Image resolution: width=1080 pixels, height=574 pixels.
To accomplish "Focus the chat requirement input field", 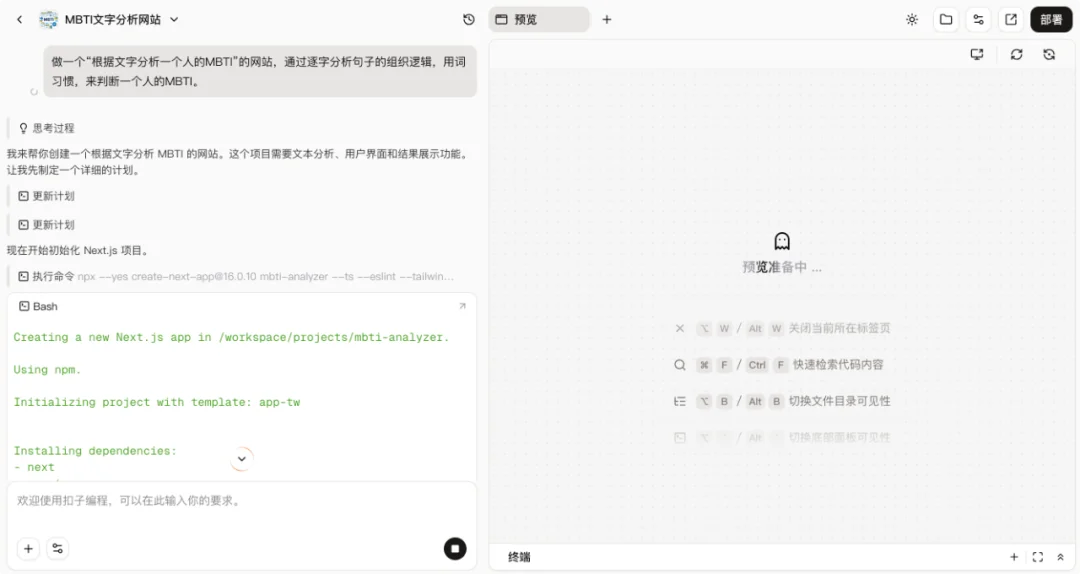I will click(x=241, y=501).
